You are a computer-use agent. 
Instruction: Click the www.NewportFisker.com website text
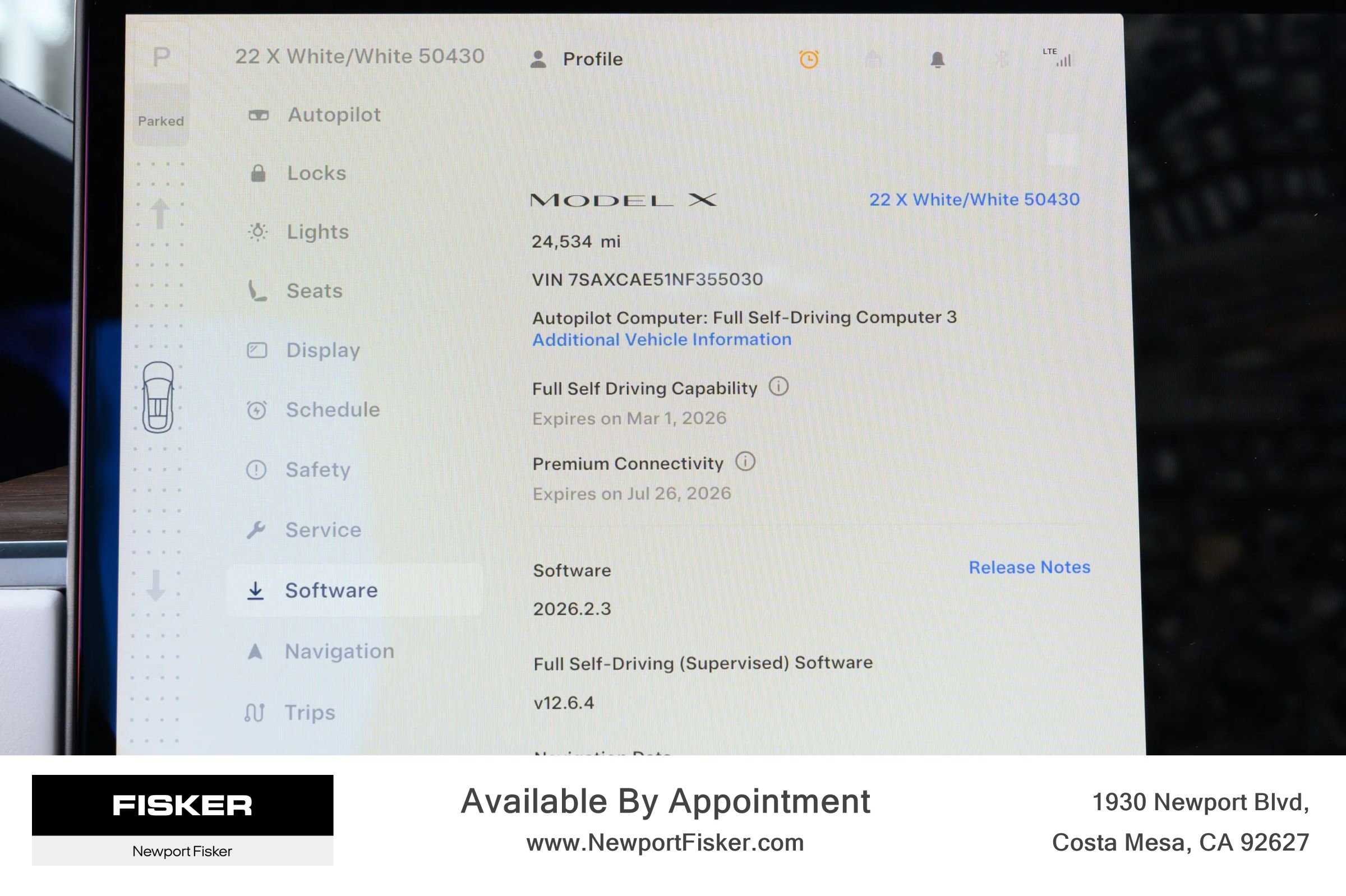click(665, 842)
